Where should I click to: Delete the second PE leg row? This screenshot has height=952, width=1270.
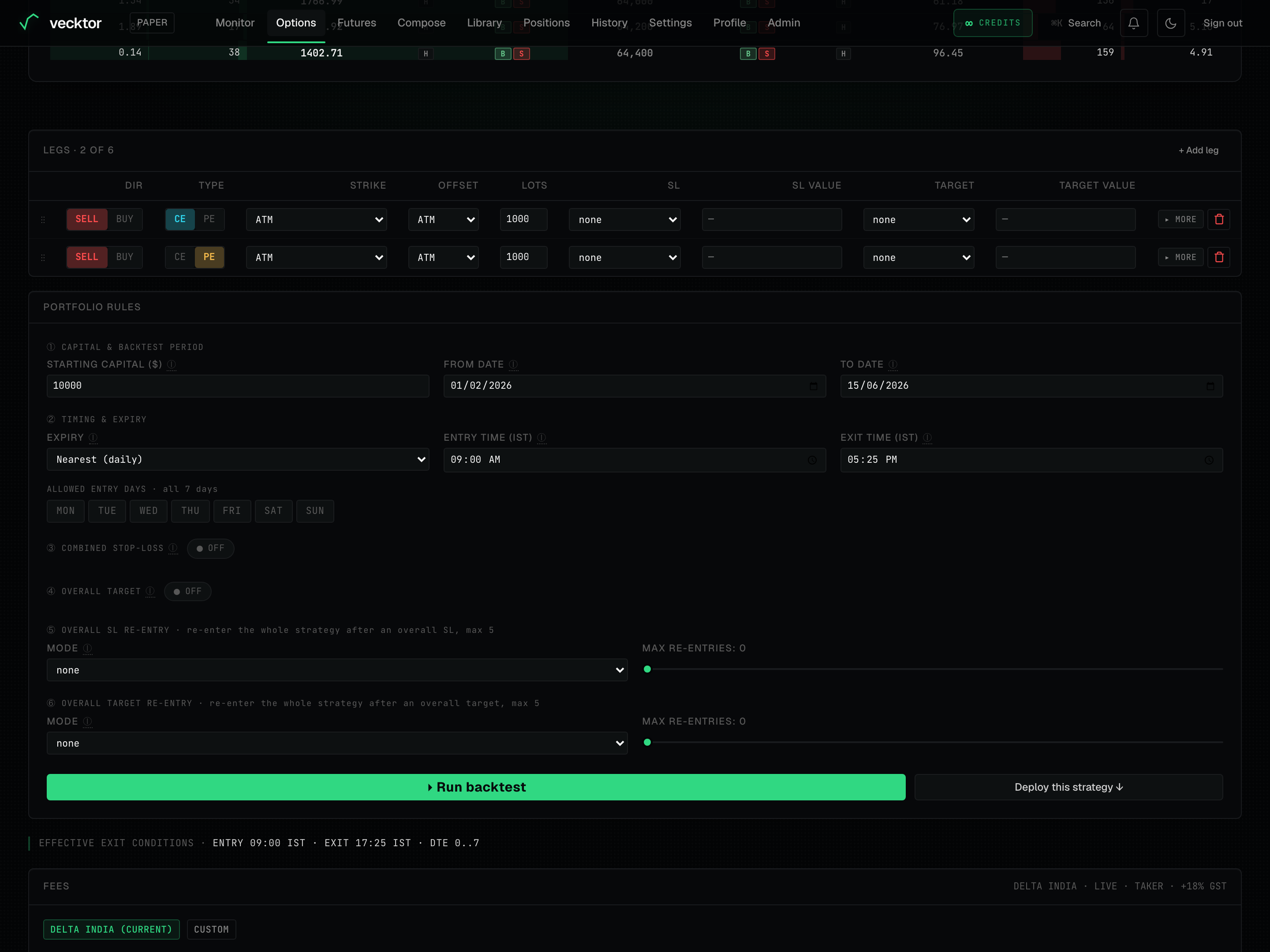pyautogui.click(x=1219, y=257)
